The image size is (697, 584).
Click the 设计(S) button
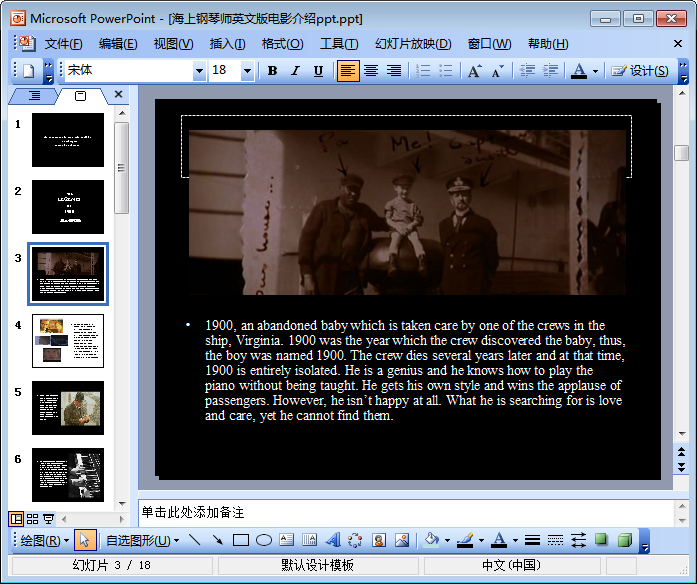click(639, 71)
